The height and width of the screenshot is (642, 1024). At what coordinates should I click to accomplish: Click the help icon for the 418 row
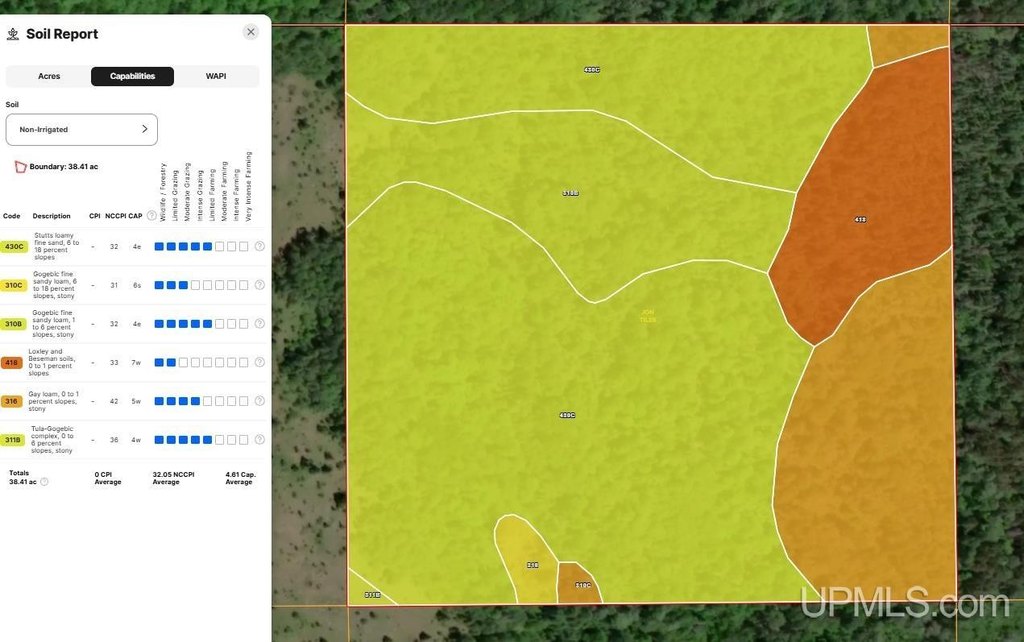(x=259, y=362)
